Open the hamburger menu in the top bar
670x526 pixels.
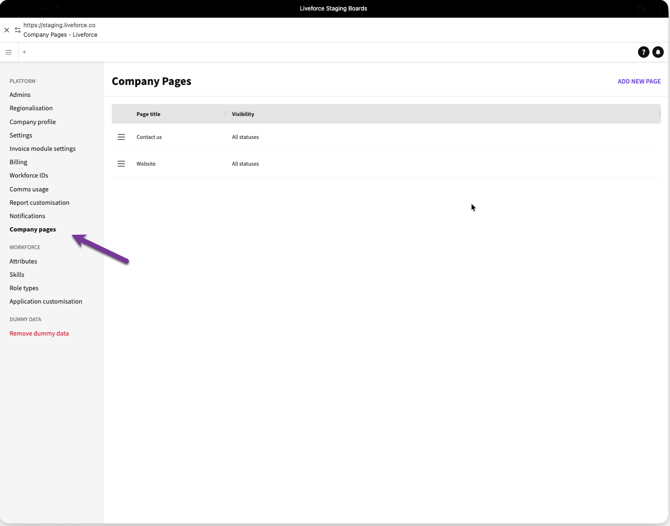9,52
